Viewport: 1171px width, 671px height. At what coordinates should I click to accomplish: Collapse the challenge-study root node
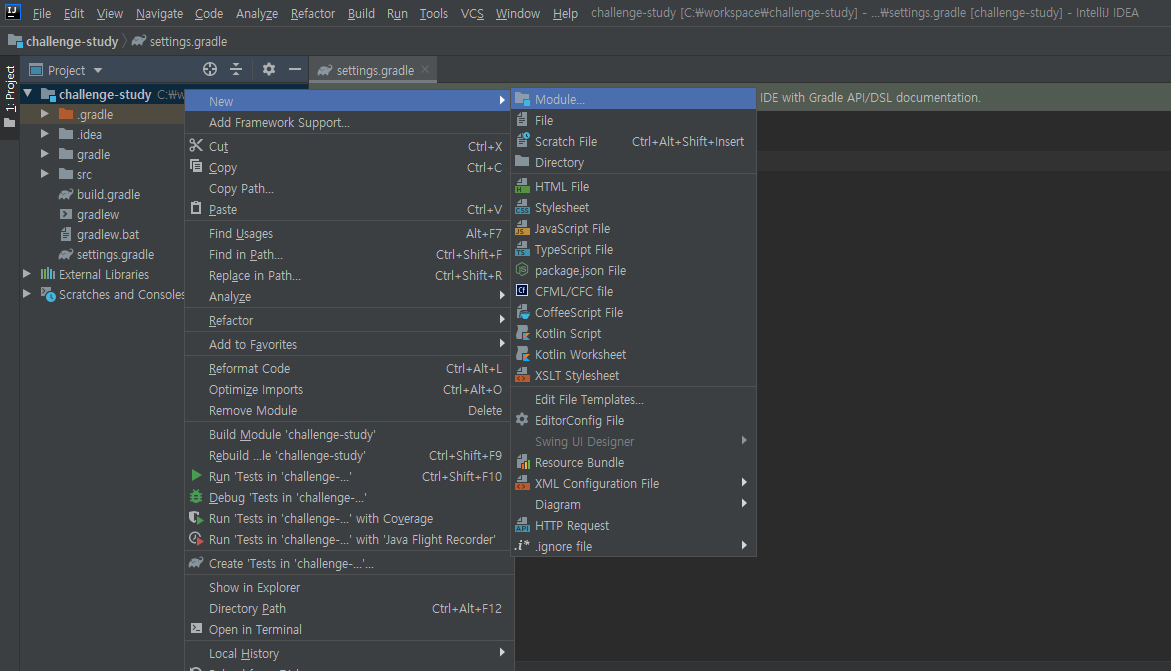[28, 93]
